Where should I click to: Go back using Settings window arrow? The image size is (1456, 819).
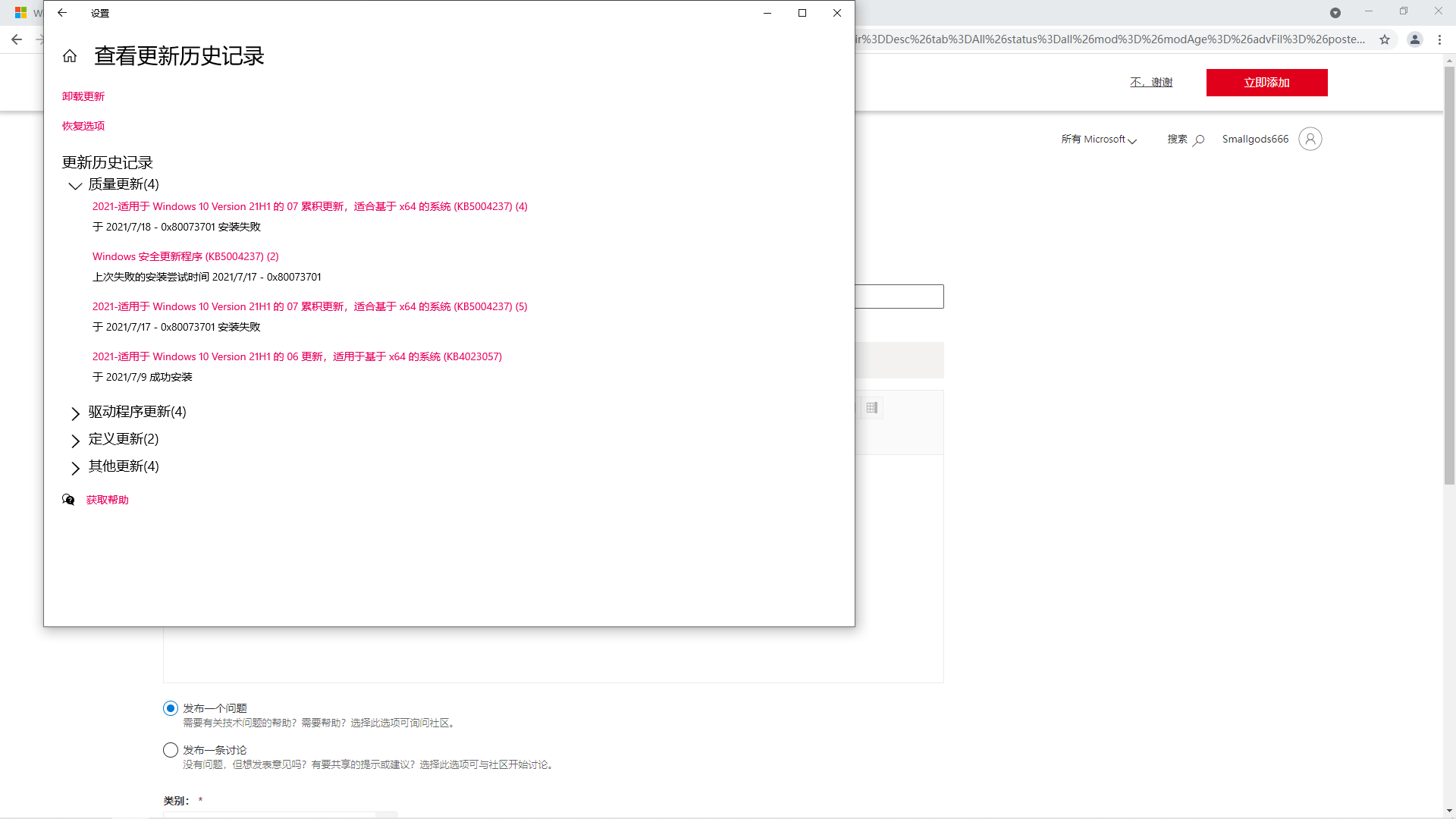(62, 13)
